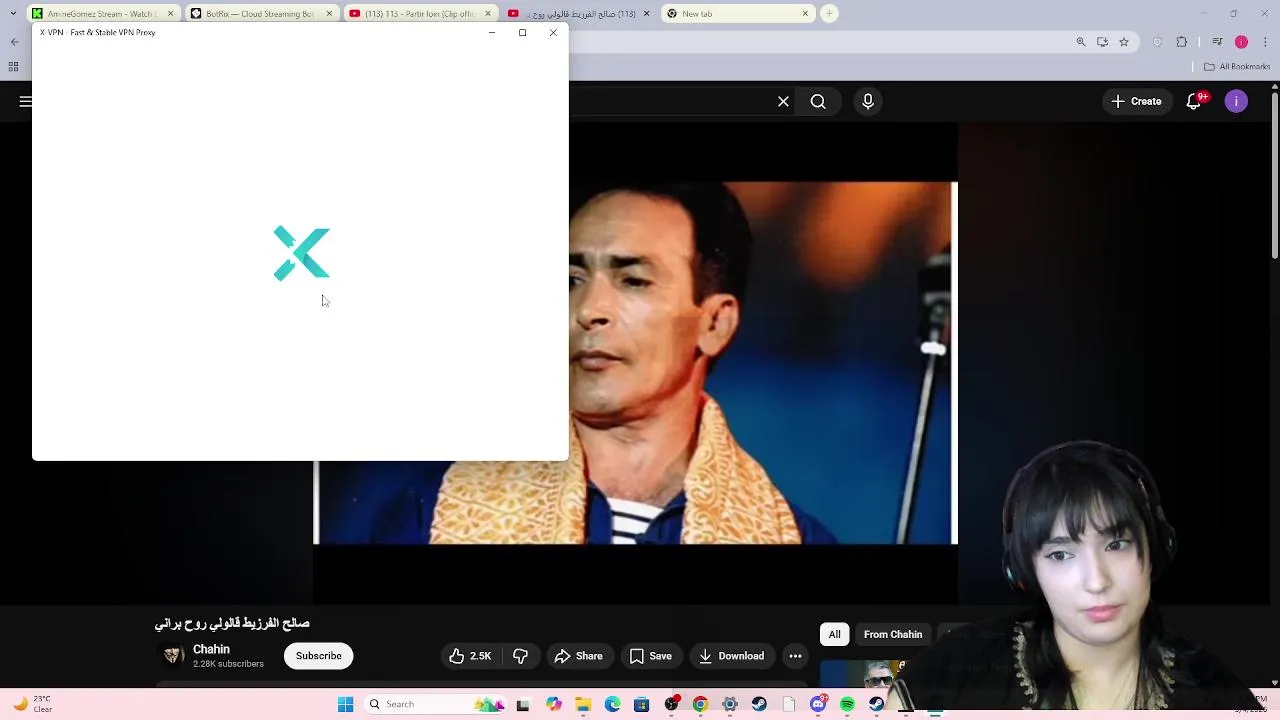Open the Chahin channel name link
Screen dimensions: 1280x720
211,649
